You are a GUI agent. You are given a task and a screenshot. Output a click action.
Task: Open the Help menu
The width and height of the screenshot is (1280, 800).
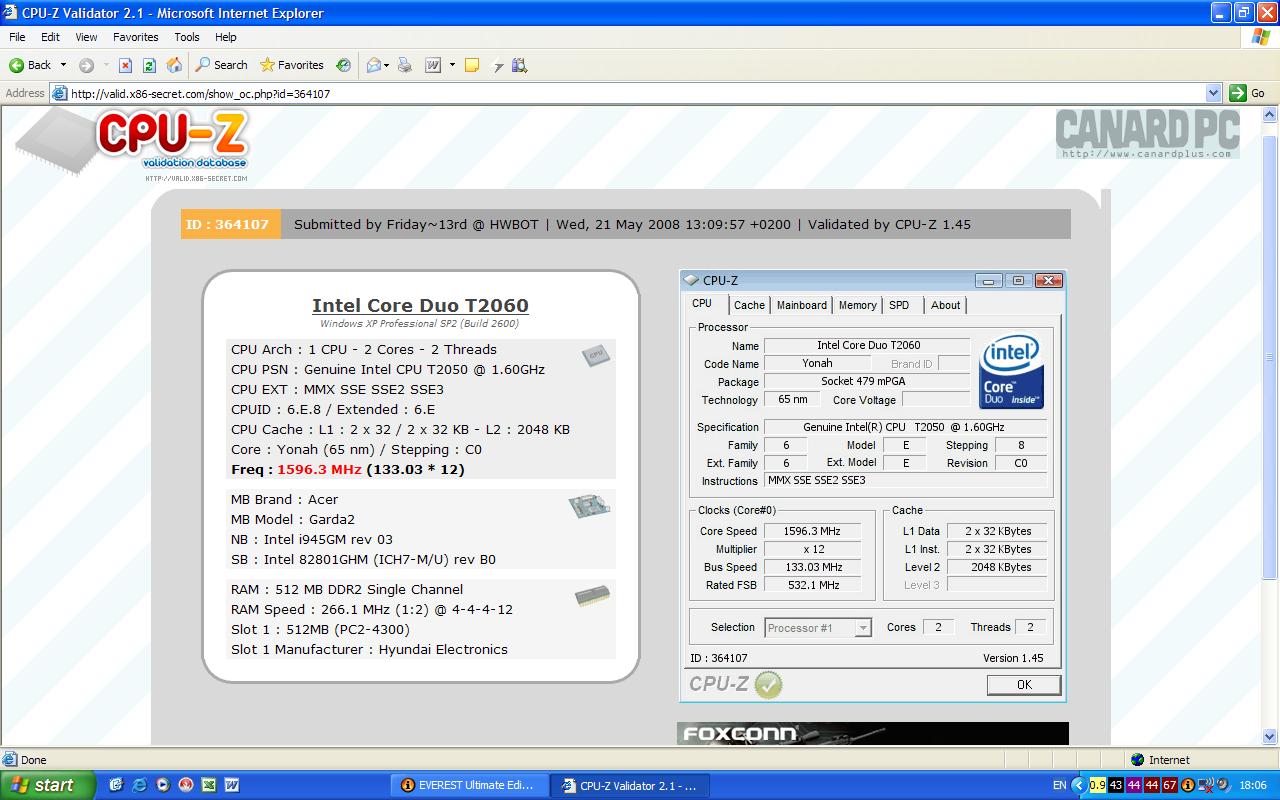click(226, 37)
